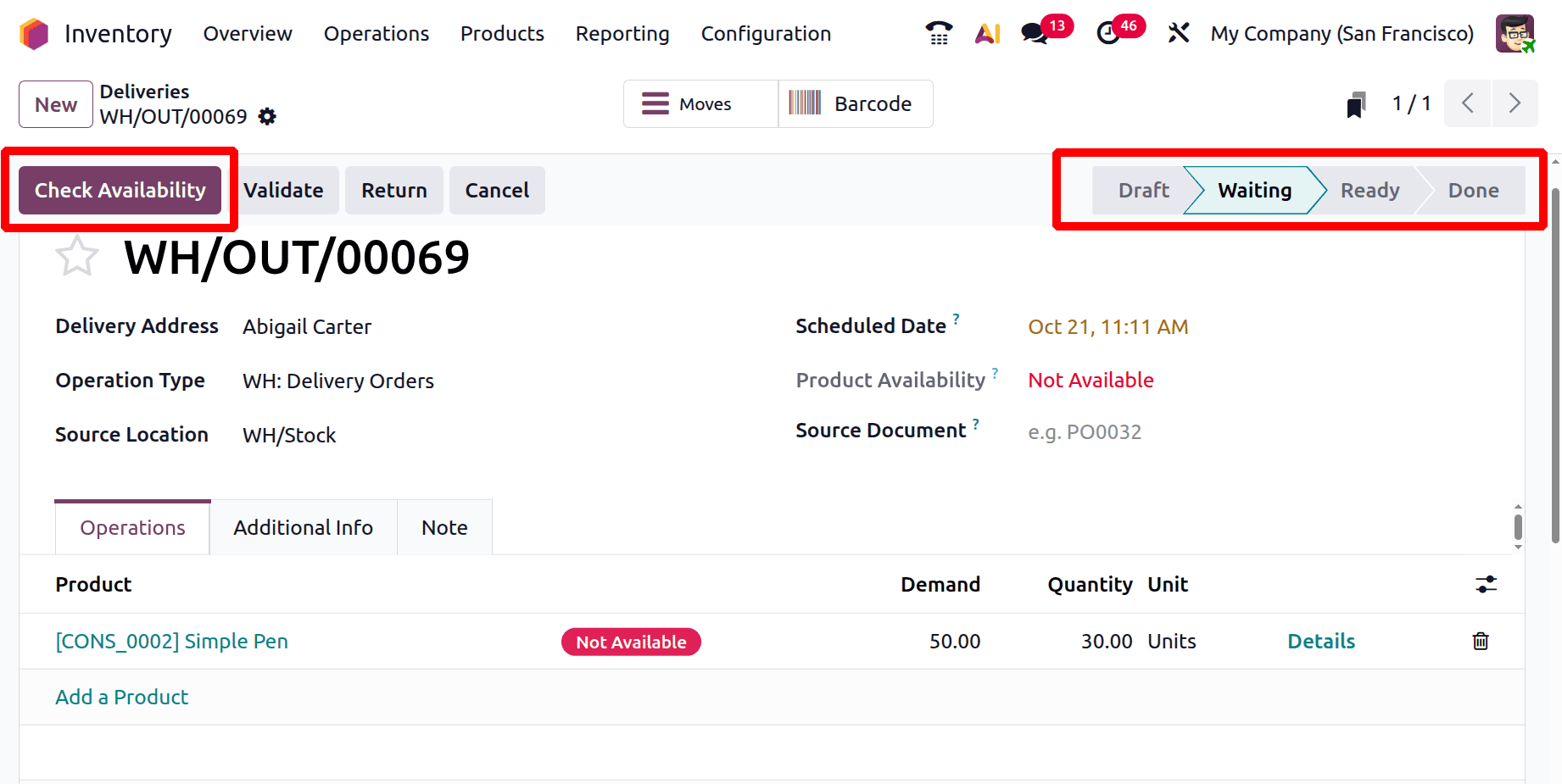Switch to the Note tab
This screenshot has width=1562, height=784.
pos(444,528)
